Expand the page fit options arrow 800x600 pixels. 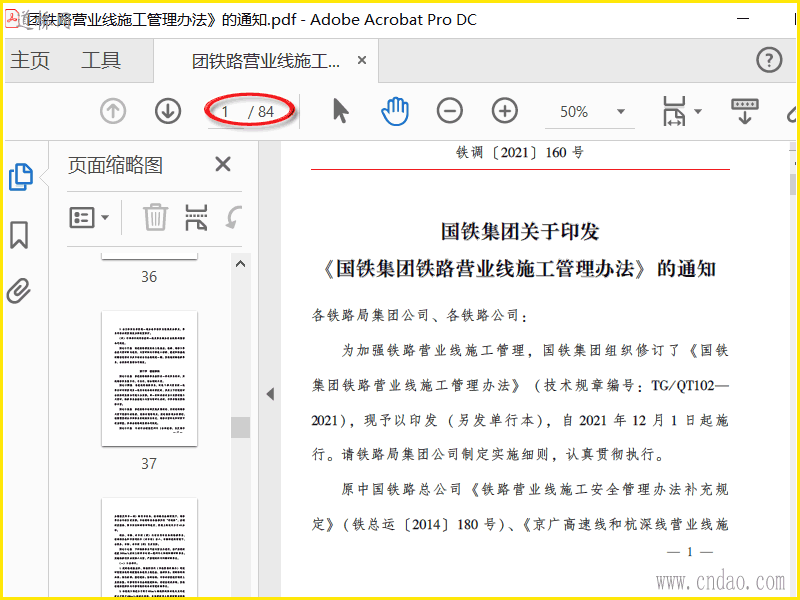[698, 111]
